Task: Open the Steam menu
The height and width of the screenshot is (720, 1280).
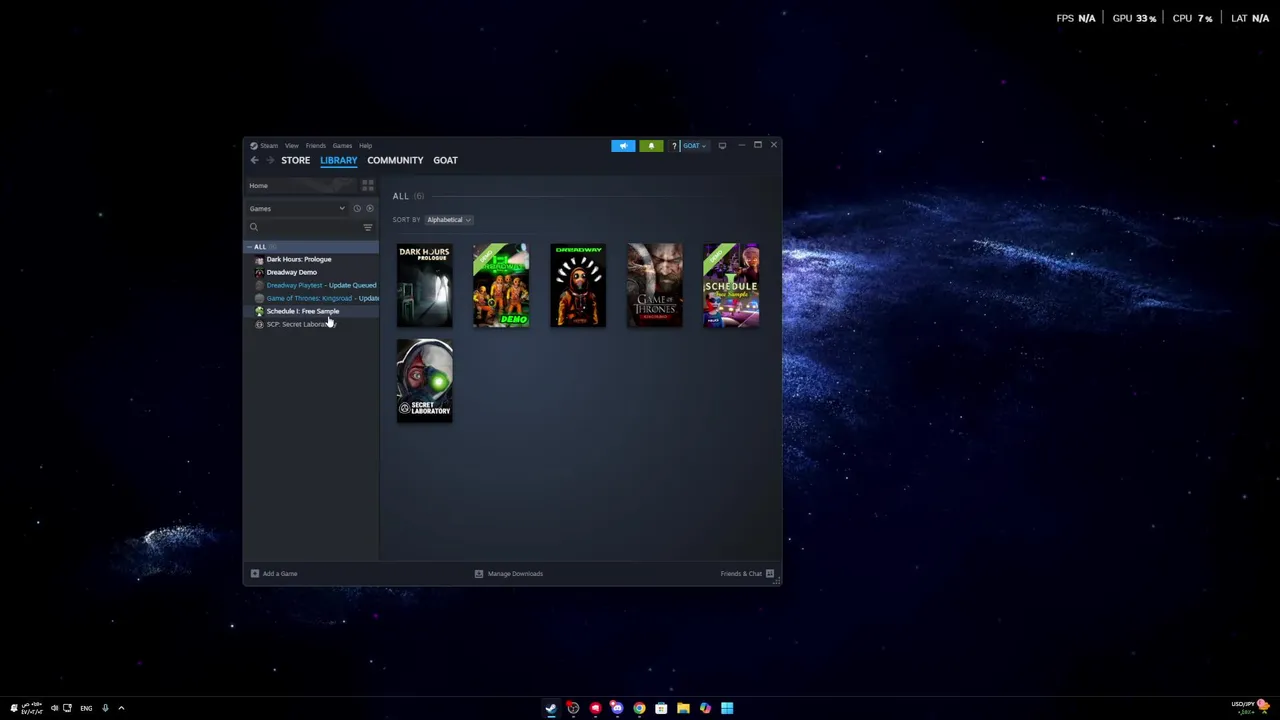Action: click(x=270, y=146)
